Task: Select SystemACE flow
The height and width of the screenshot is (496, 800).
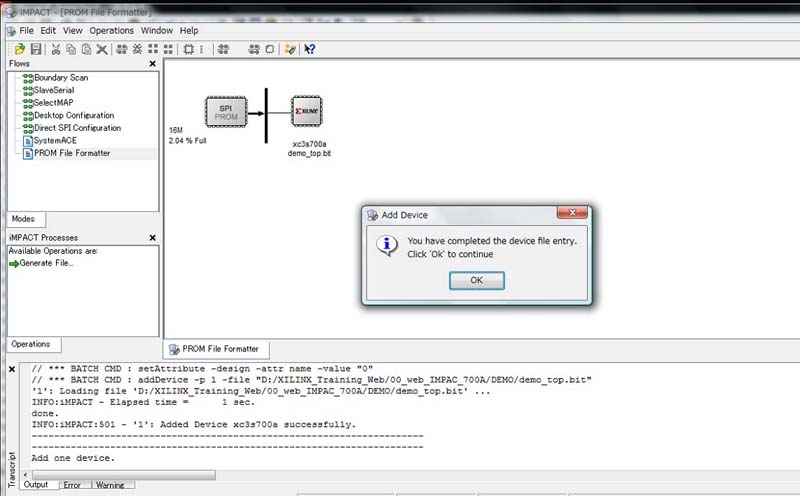Action: pos(55,140)
